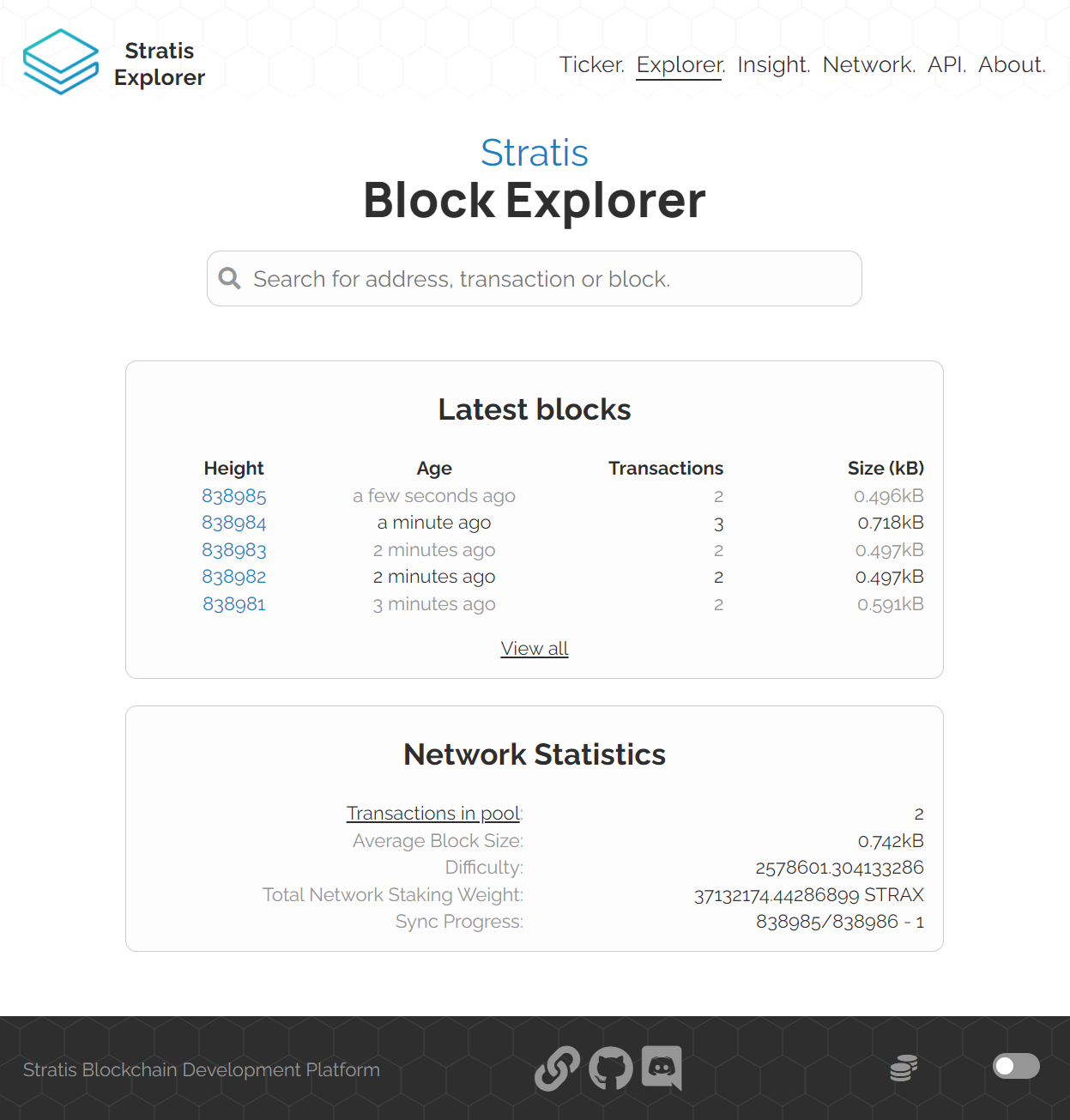Focus the address, transaction or block search field

[535, 278]
